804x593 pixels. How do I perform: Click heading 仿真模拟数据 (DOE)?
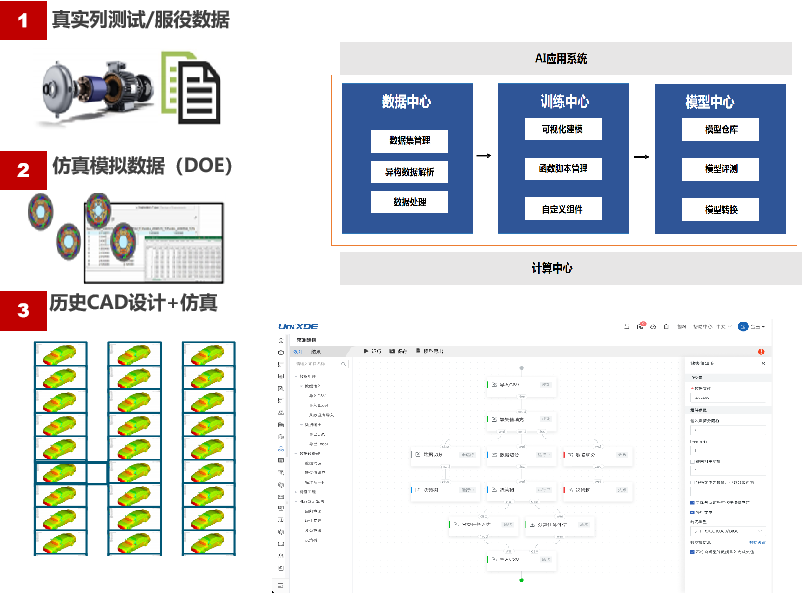click(x=142, y=165)
